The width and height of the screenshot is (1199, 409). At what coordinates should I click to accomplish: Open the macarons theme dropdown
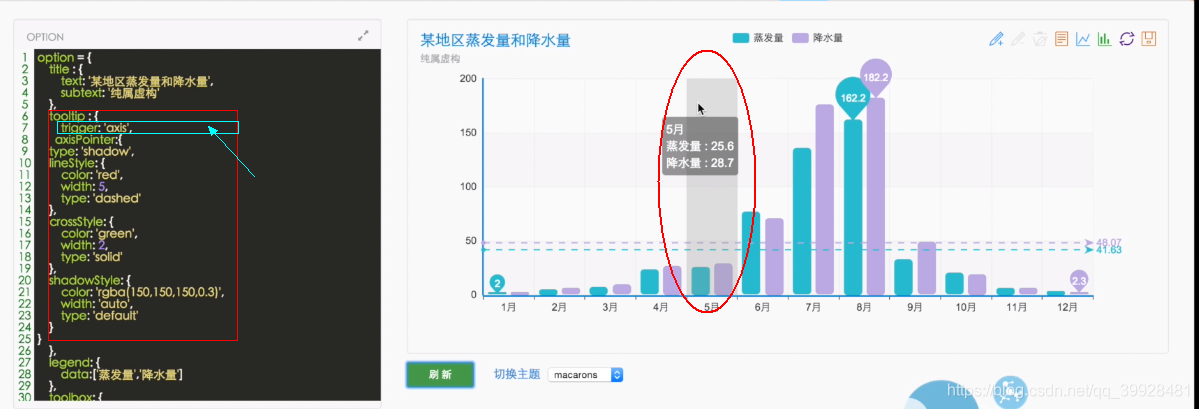[x=586, y=375]
